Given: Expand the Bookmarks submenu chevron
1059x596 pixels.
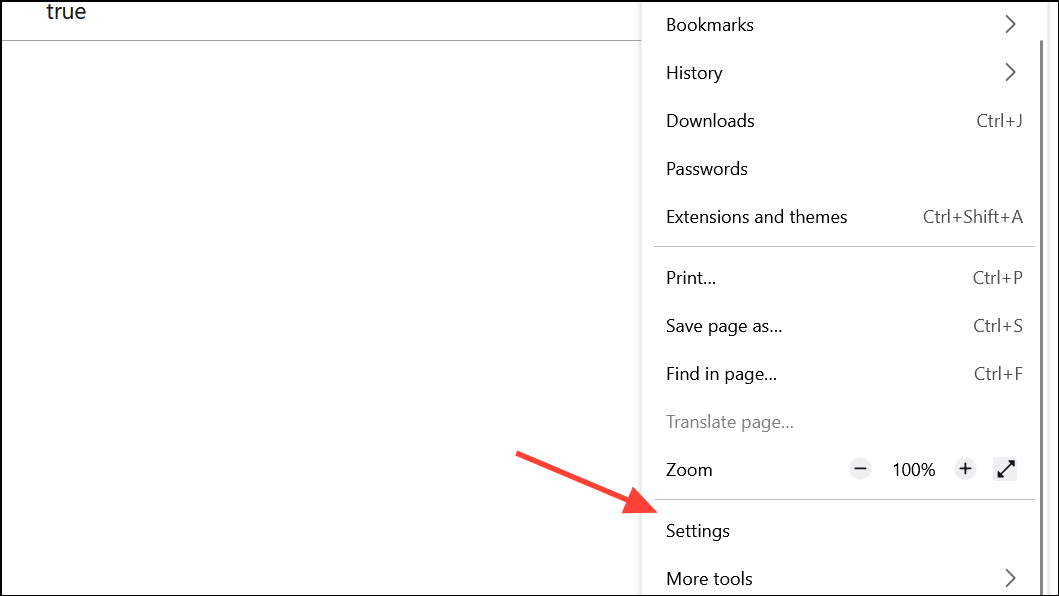Looking at the screenshot, I should click(x=1010, y=24).
